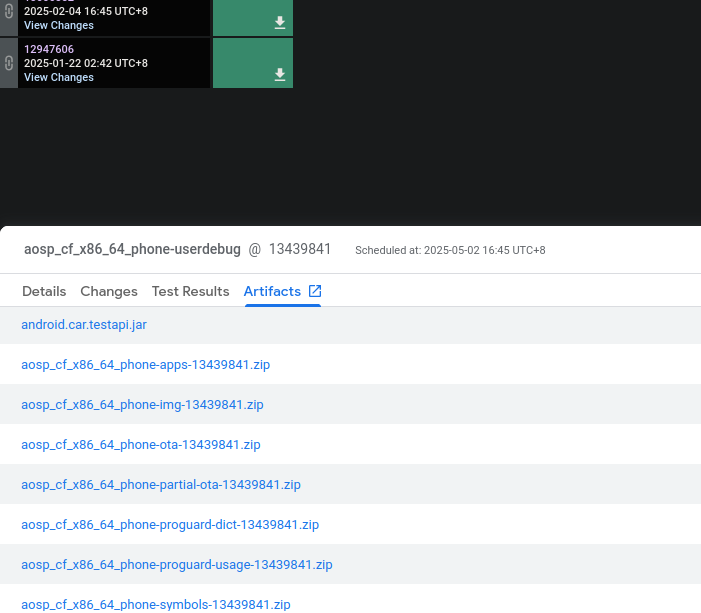Select the Scheduled at 2025-05-02 timestamp
The image size is (701, 613).
(450, 250)
